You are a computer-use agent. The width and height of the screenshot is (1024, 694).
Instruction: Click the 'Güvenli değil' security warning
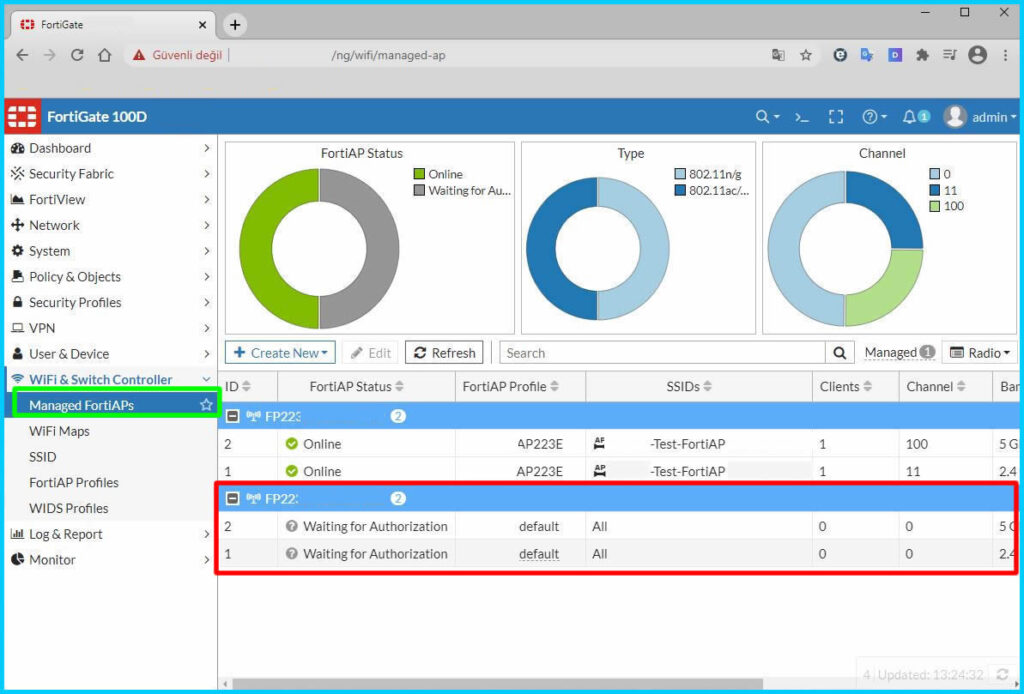point(178,55)
